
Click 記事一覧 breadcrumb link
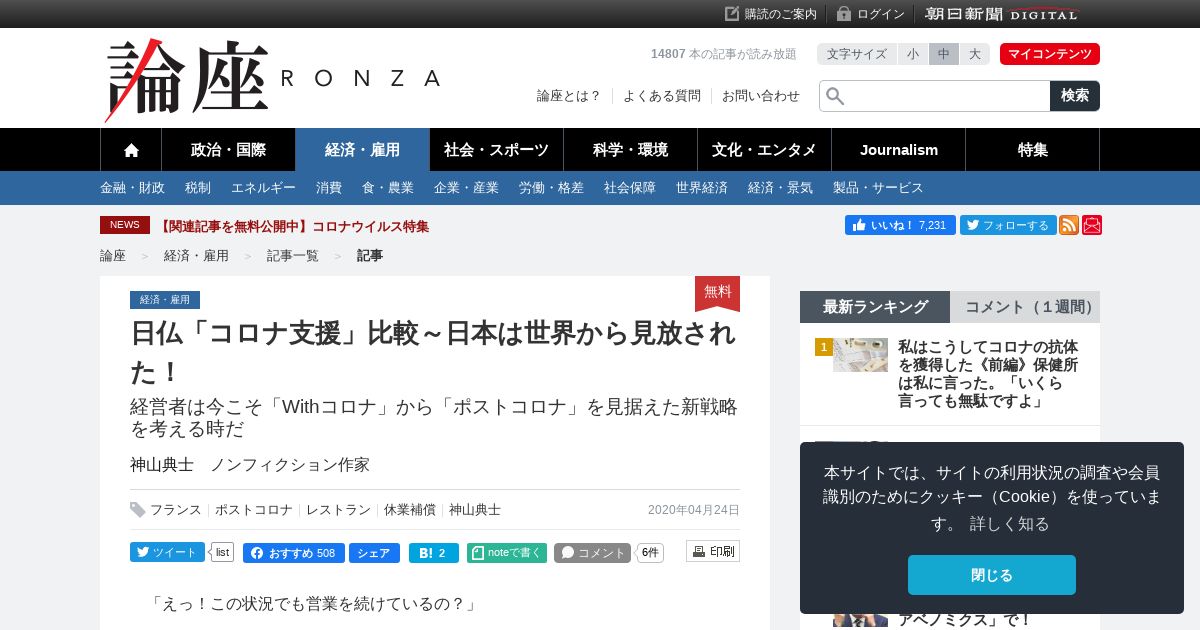[x=293, y=256]
